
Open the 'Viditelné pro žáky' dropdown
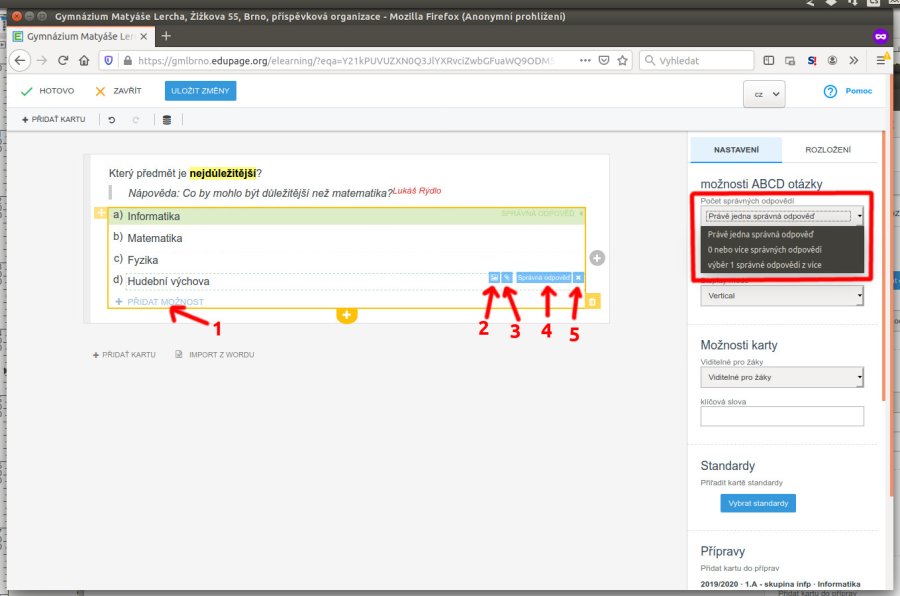click(782, 377)
